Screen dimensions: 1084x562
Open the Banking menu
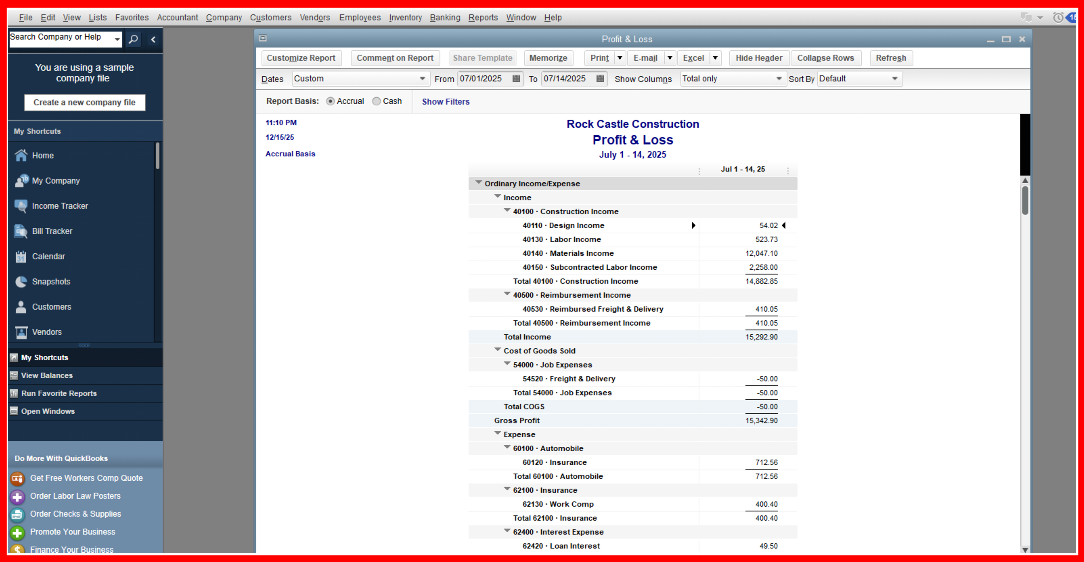tap(445, 17)
